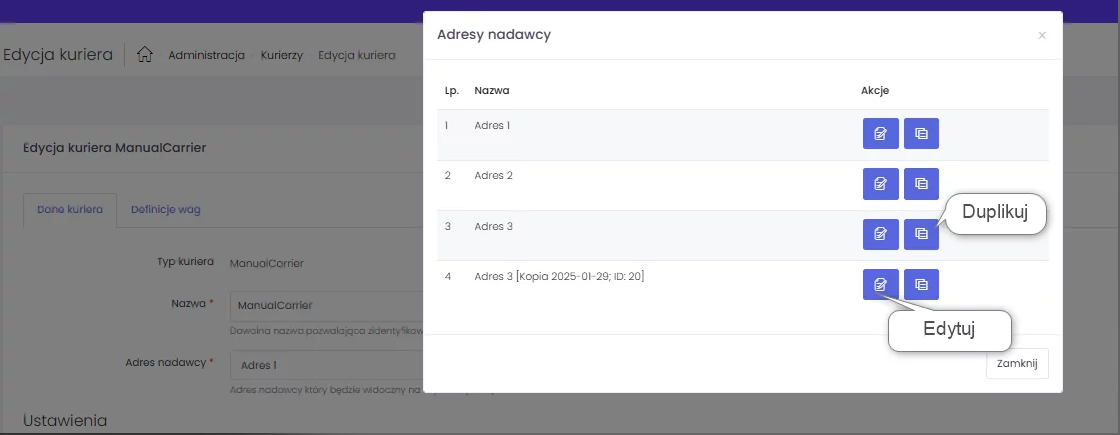Click edit icon for third row Adres 3
This screenshot has width=1120, height=435.
point(880,234)
